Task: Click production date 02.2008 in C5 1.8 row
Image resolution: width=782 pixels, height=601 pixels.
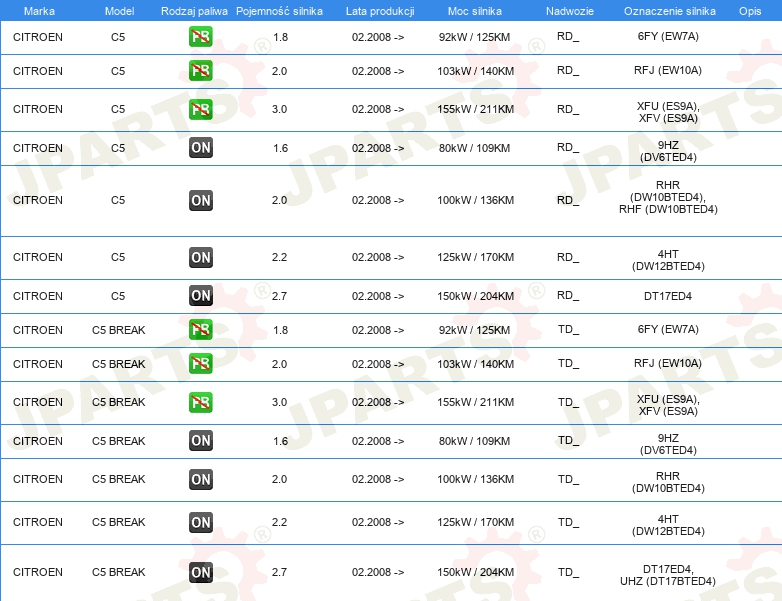Action: pyautogui.click(x=378, y=37)
